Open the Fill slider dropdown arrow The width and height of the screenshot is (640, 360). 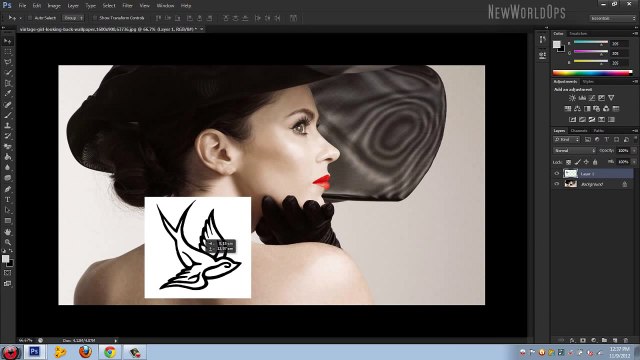[634, 162]
